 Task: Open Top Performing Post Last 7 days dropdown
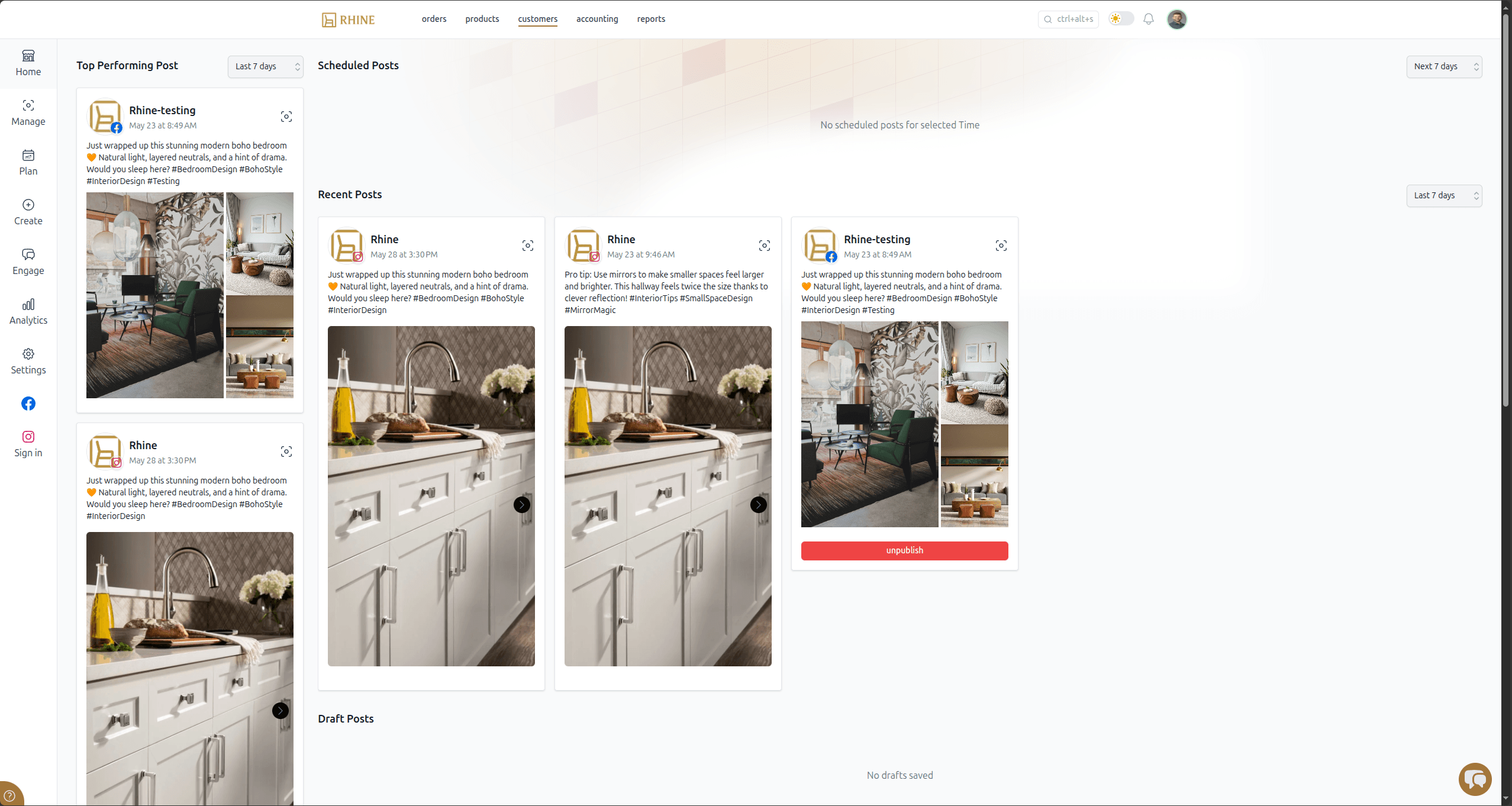pyautogui.click(x=265, y=66)
